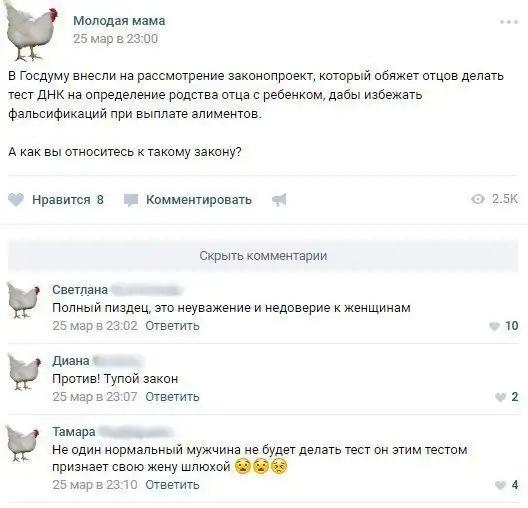Reply to Тамара's comment

pos(172,485)
